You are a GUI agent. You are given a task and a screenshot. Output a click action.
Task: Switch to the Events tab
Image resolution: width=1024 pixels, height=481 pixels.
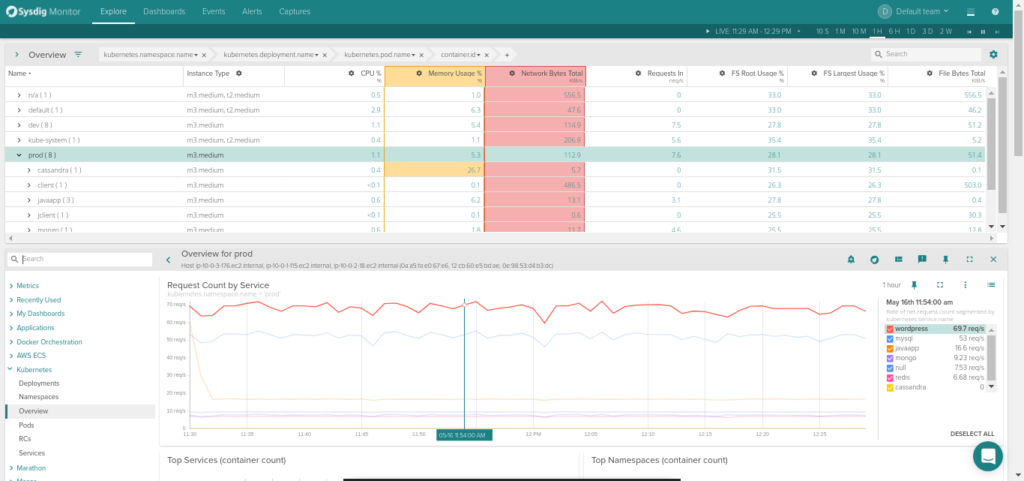pos(214,12)
